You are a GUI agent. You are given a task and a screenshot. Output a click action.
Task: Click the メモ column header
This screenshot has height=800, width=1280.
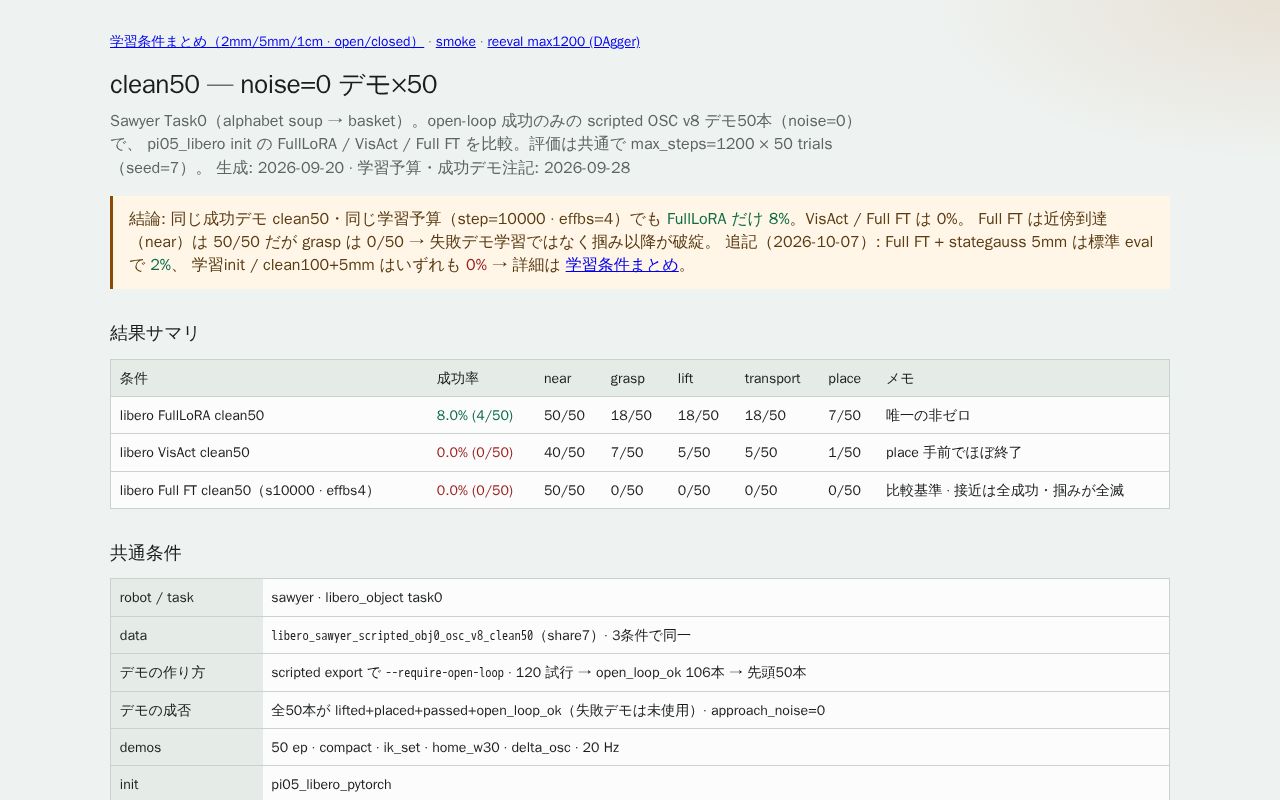(x=900, y=378)
